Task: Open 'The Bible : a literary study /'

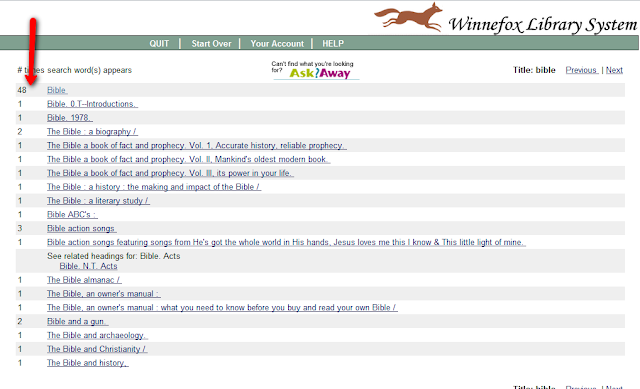Action: (x=98, y=201)
